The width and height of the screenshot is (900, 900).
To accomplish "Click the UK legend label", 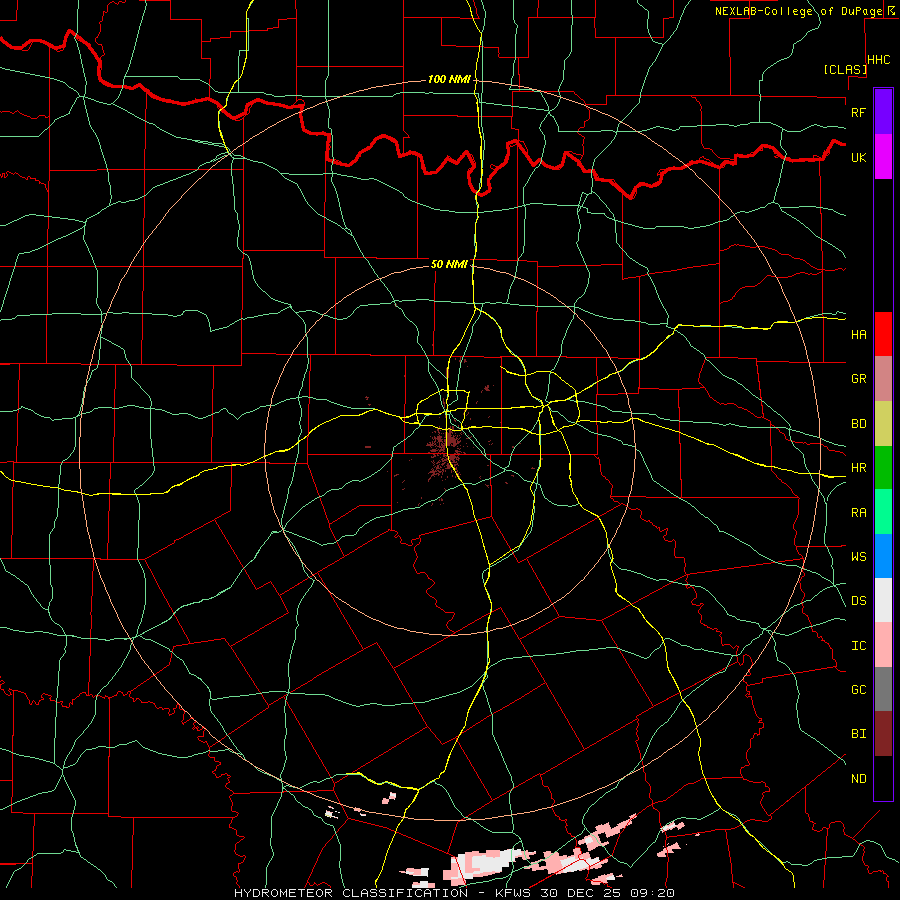I will (858, 158).
